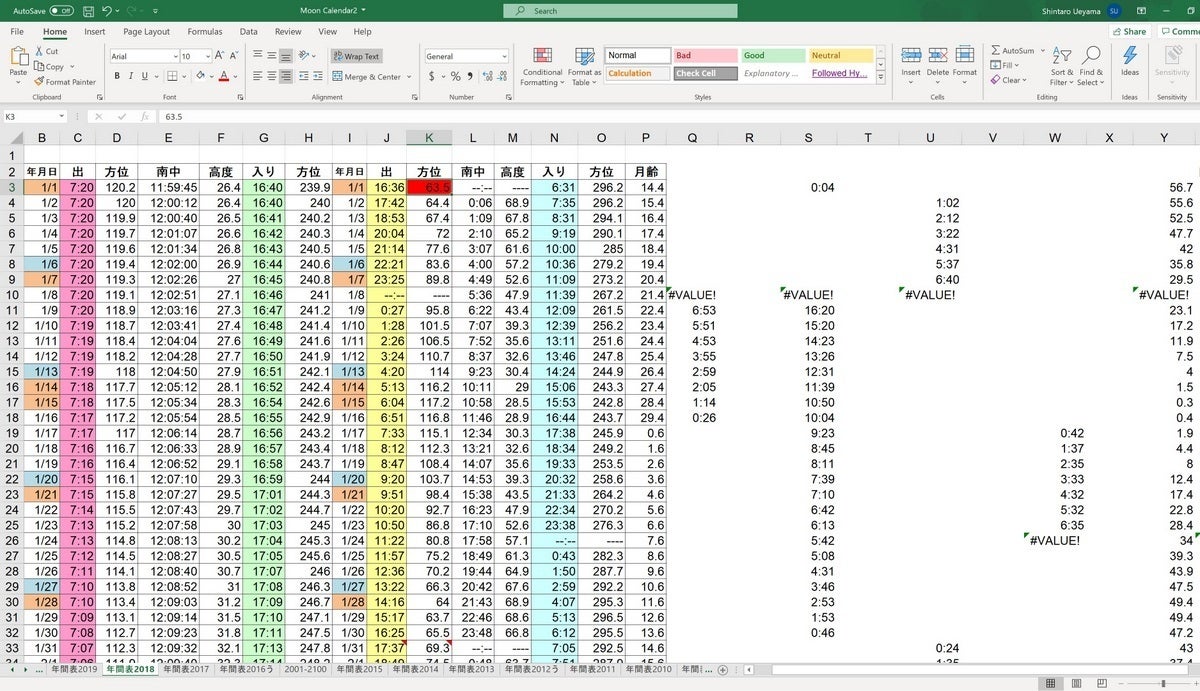Click the Format Painter brush icon
1200x691 pixels.
[x=39, y=82]
